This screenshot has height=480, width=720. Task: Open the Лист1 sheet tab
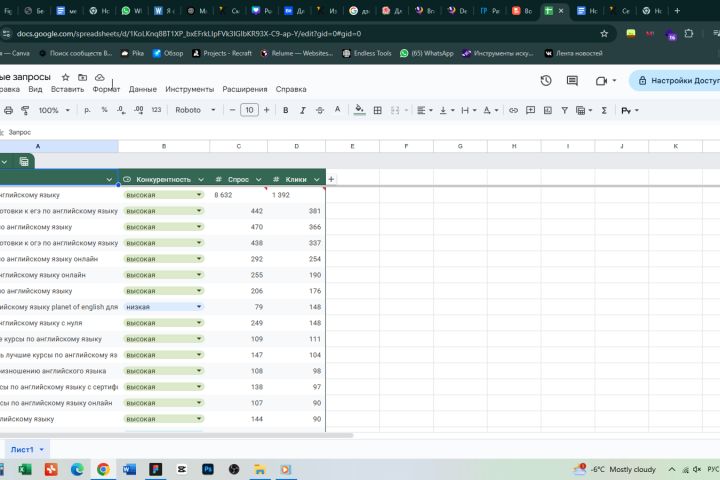[23, 449]
